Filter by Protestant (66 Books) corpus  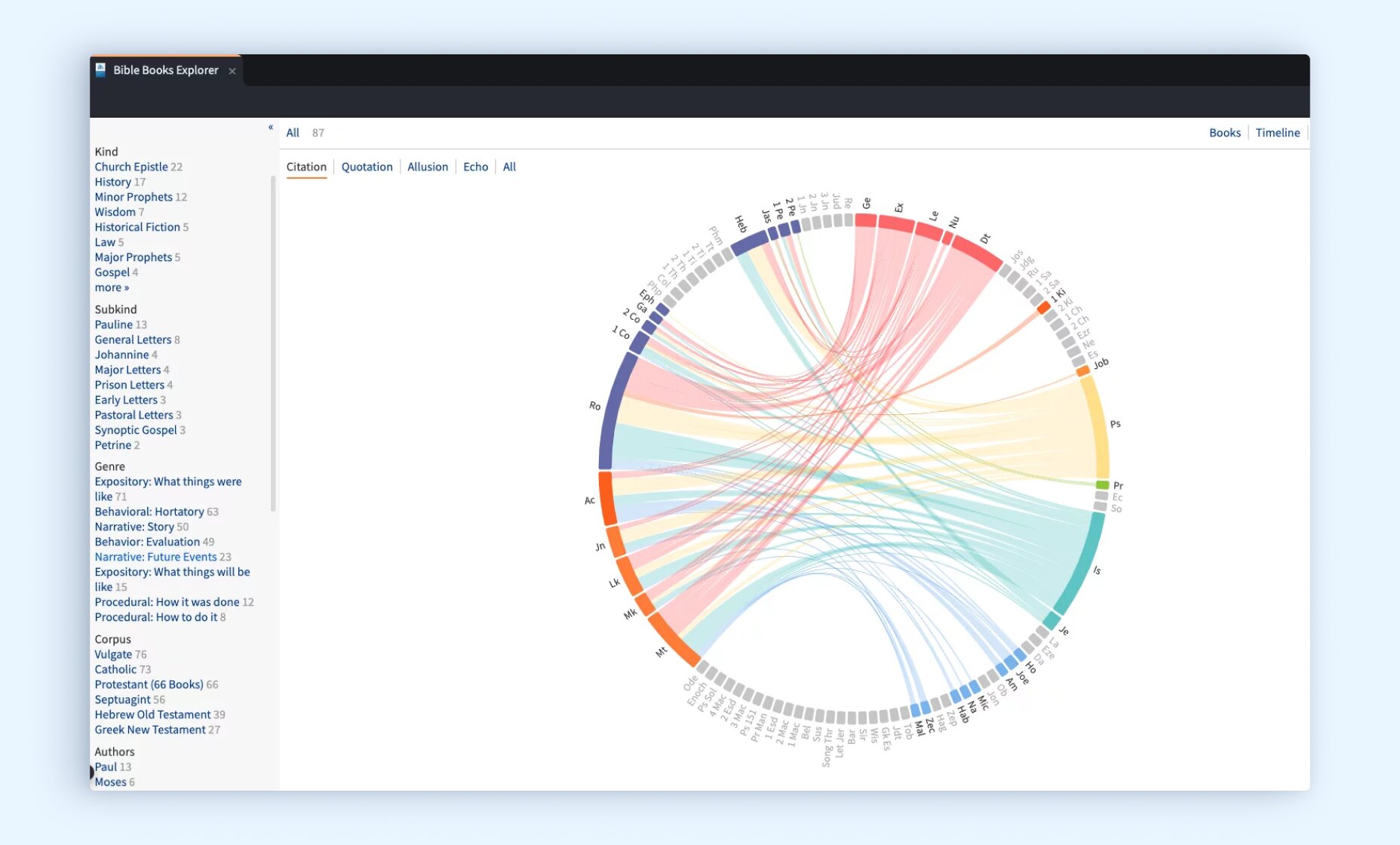click(x=149, y=684)
